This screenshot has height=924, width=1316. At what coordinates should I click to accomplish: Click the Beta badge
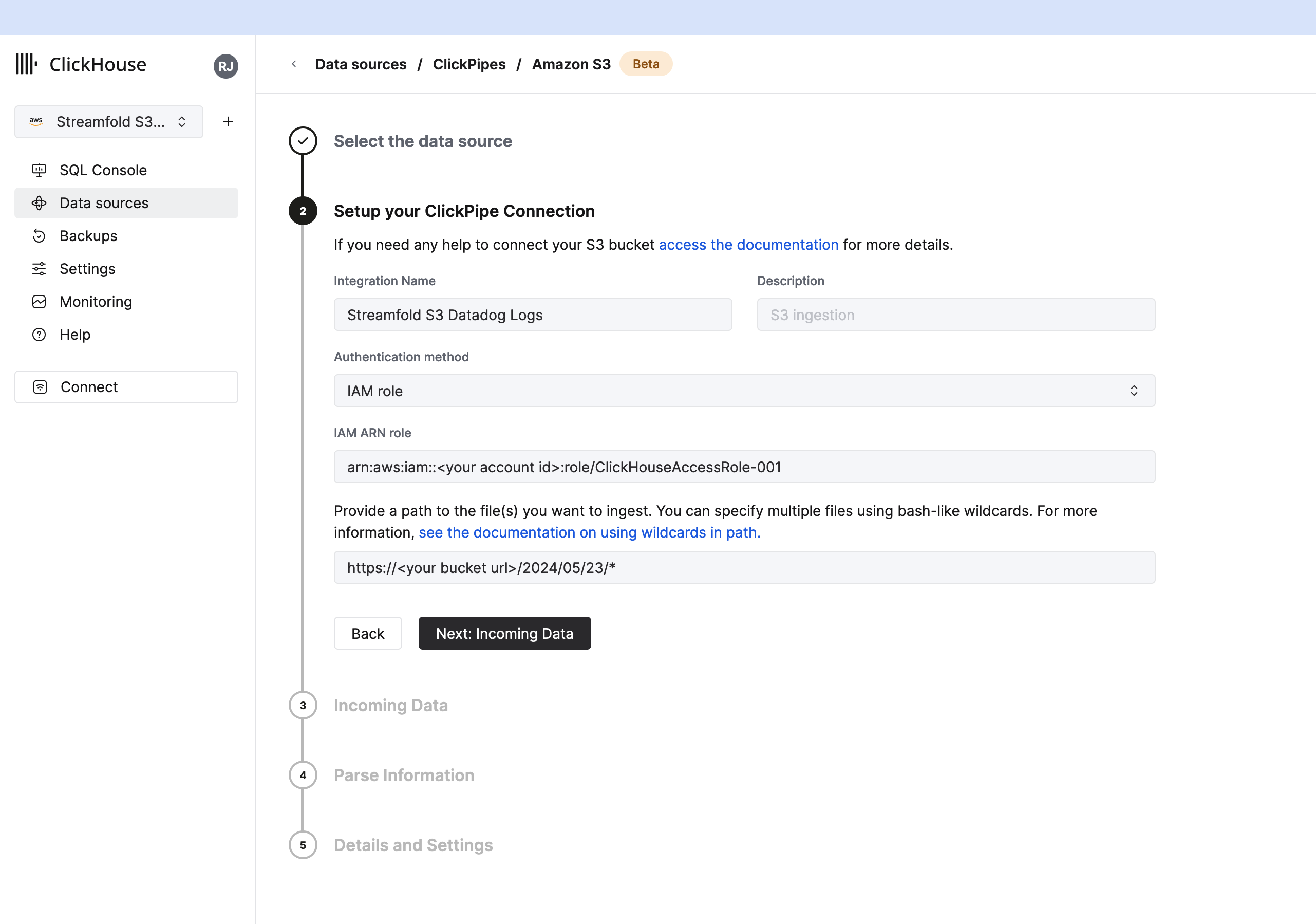tap(646, 64)
